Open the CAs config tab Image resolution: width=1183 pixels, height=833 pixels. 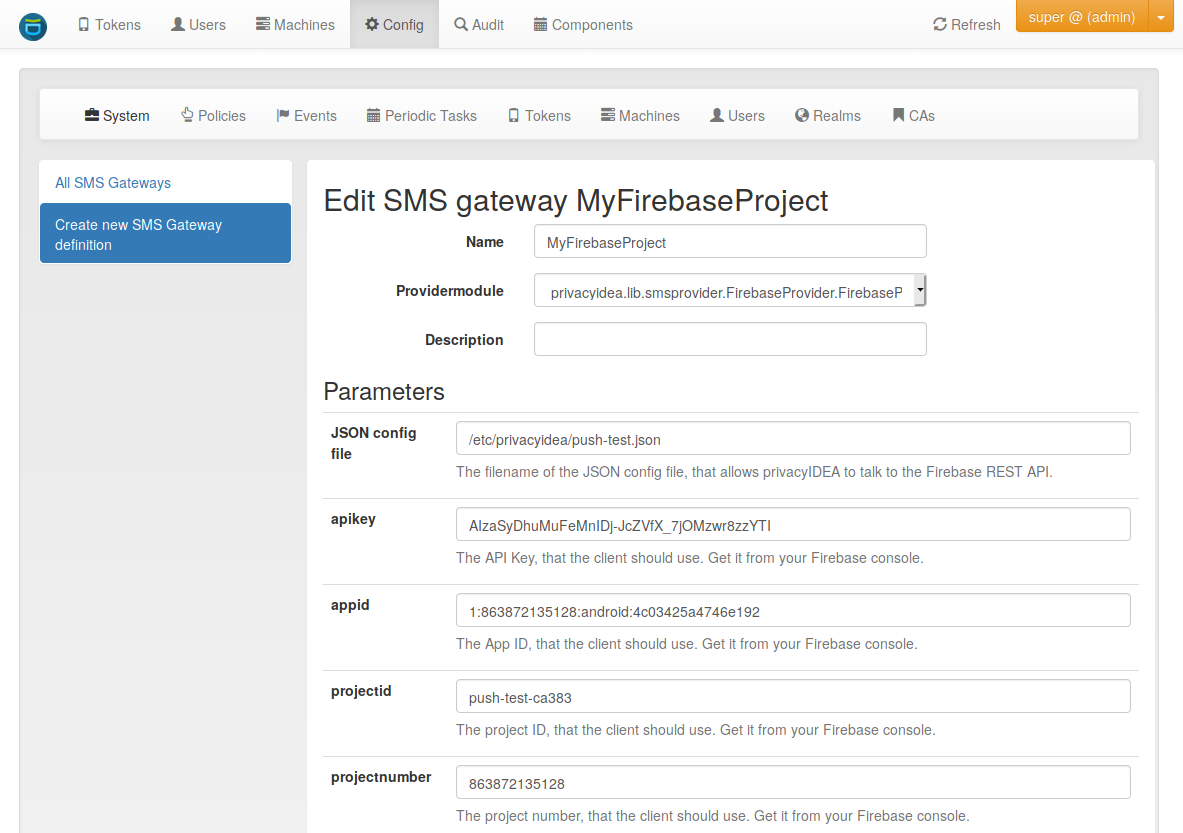pyautogui.click(x=913, y=116)
